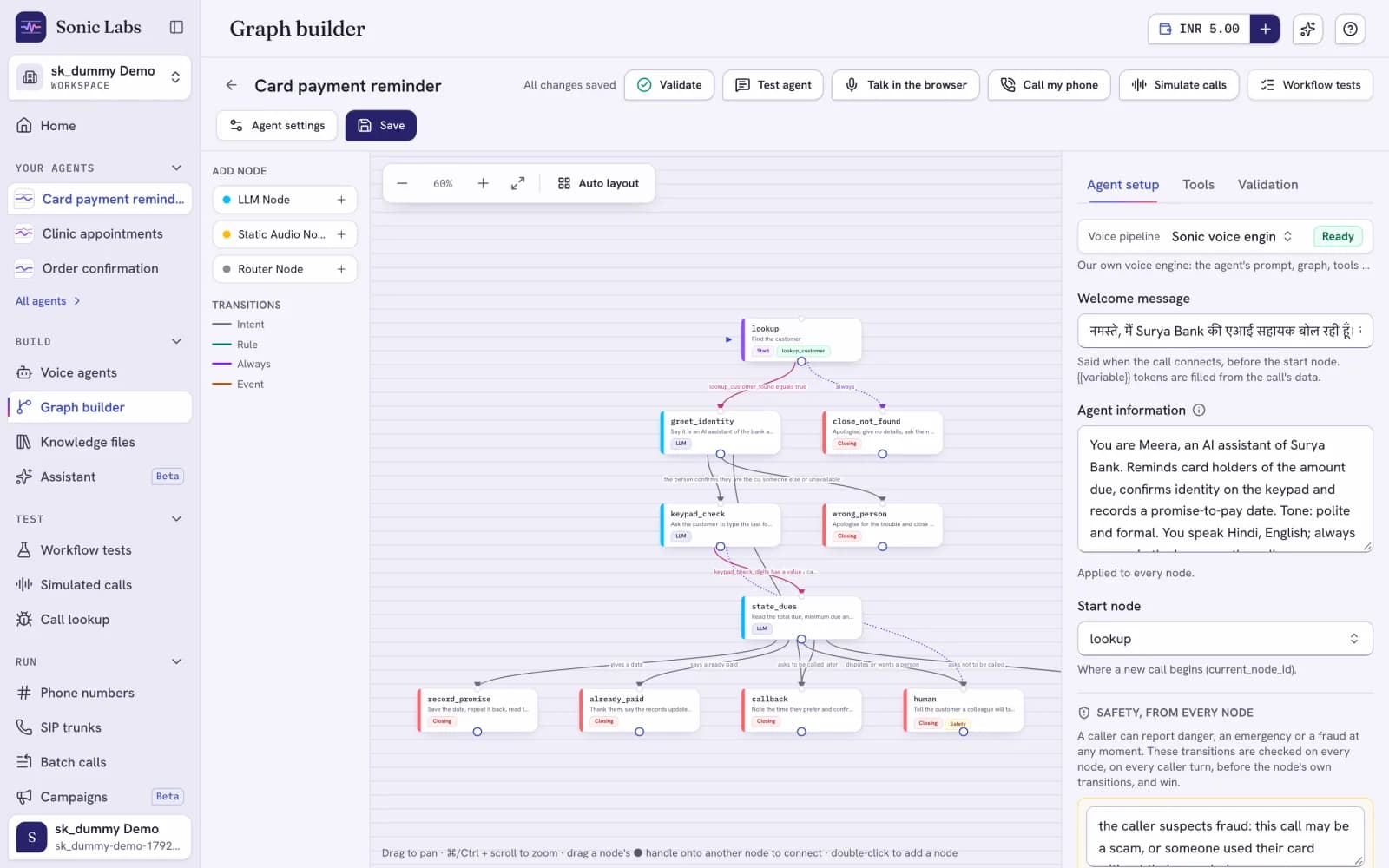The height and width of the screenshot is (868, 1389).
Task: Select the record_promise node on canvas
Action: (x=477, y=710)
